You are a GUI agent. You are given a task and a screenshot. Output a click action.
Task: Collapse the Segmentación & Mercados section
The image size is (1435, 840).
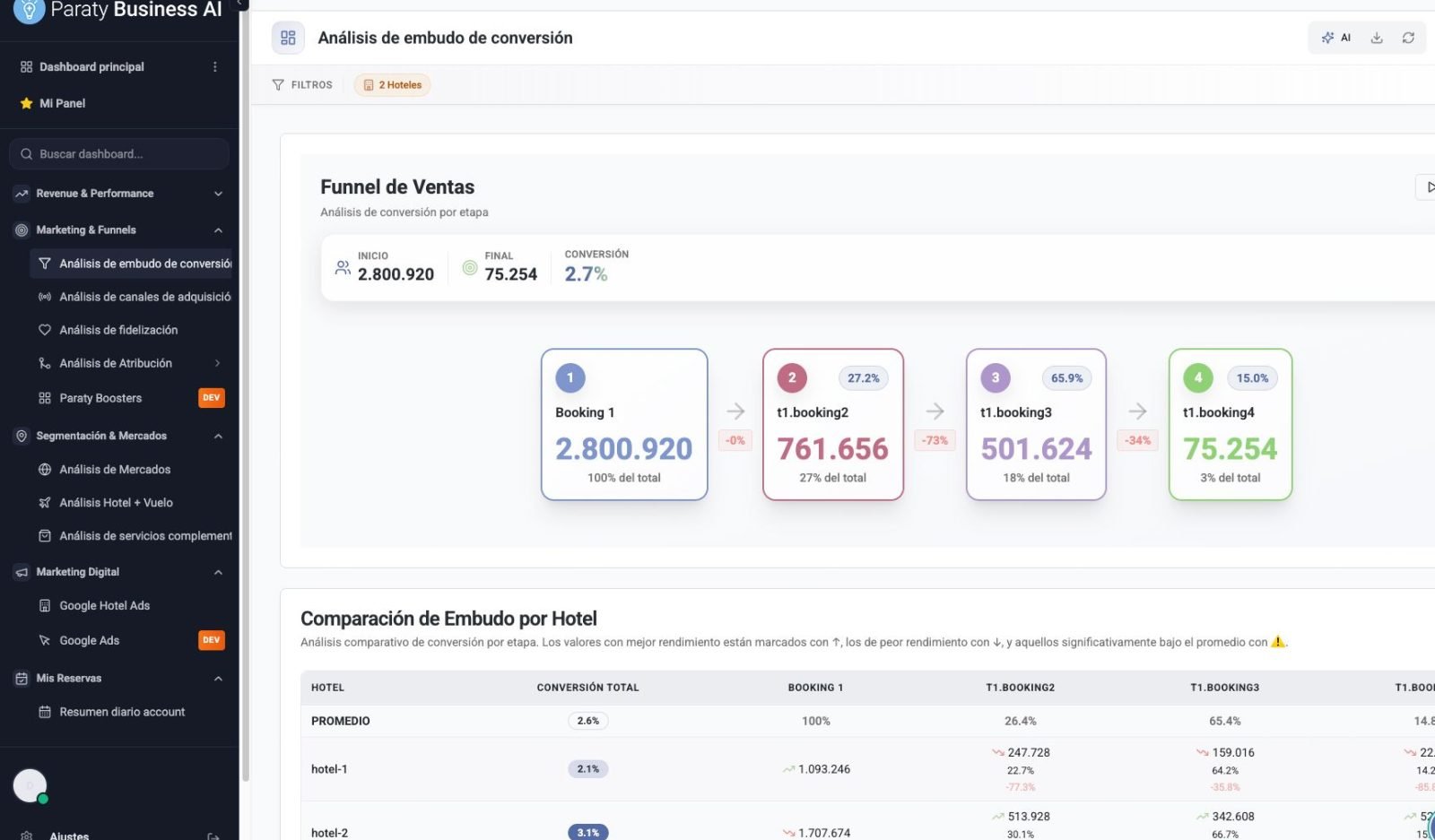pos(218,436)
